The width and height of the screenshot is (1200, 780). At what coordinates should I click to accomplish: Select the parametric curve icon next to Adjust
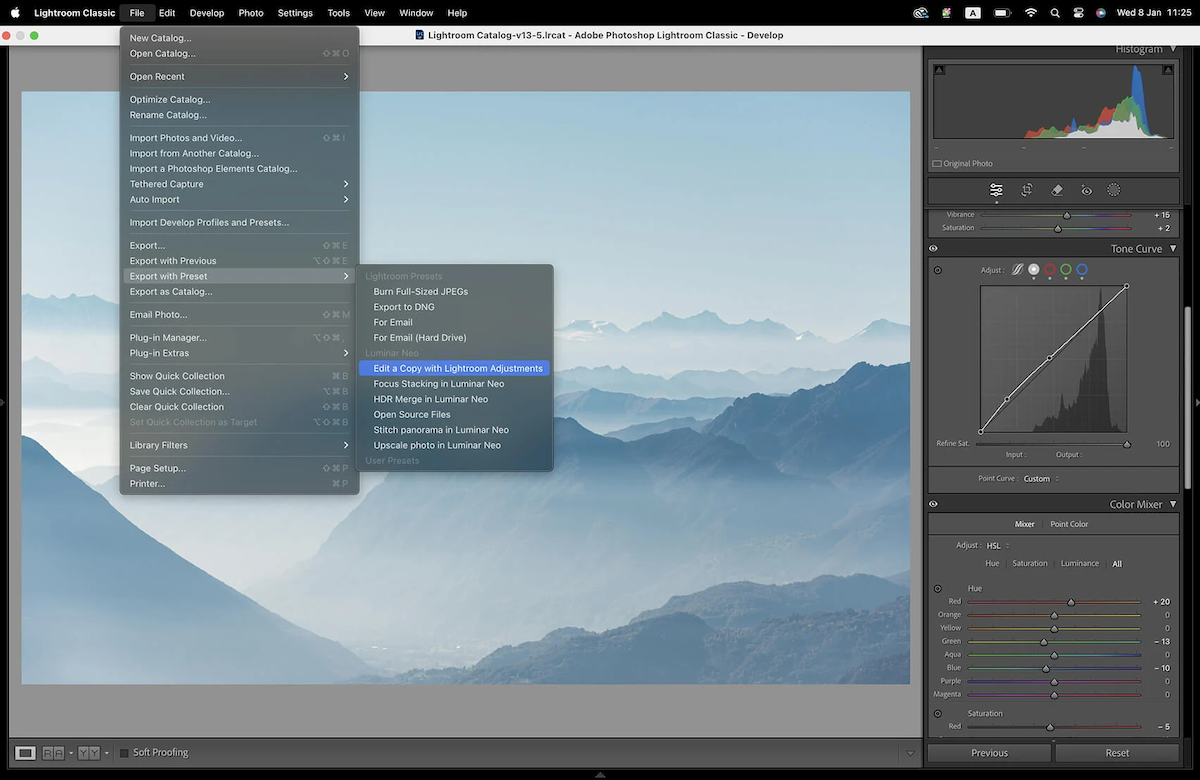coord(1017,270)
